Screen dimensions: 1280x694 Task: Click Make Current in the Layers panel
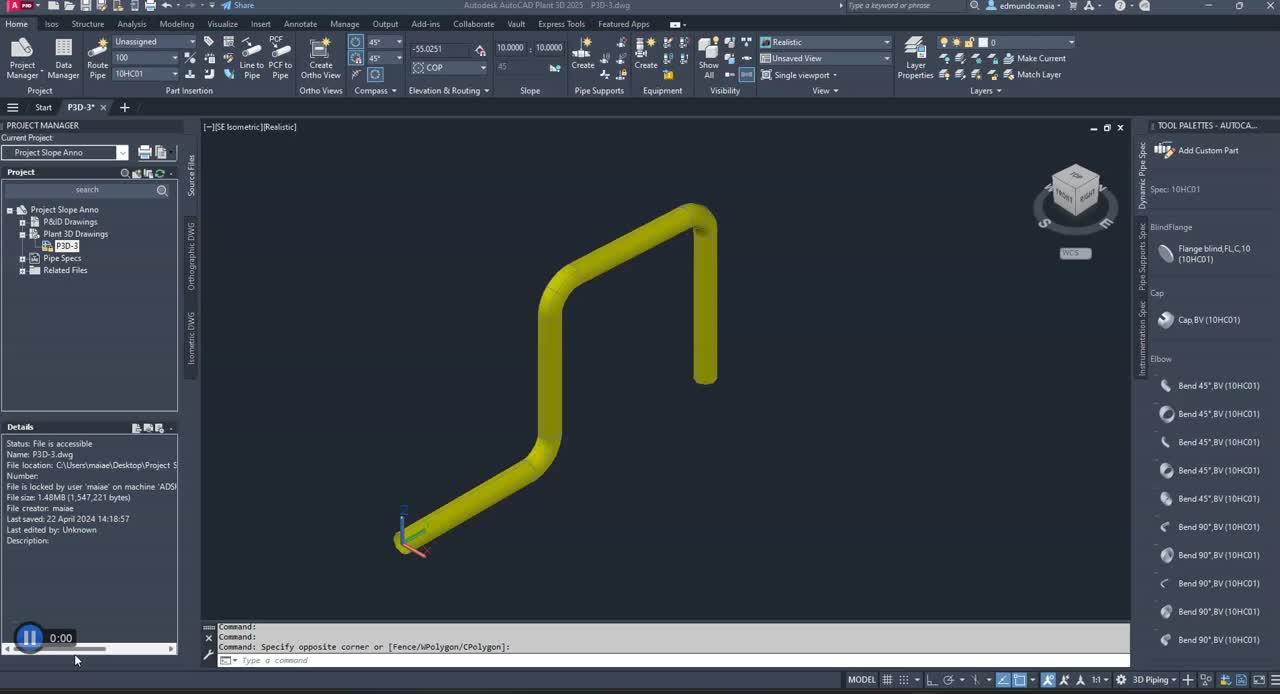point(1040,58)
